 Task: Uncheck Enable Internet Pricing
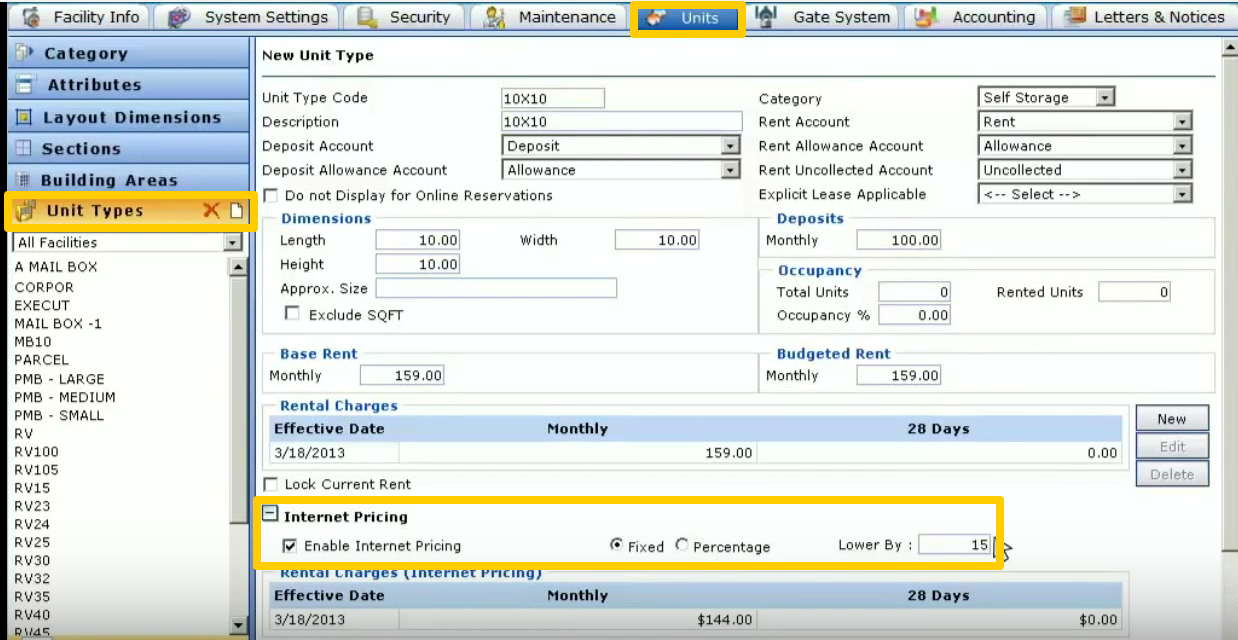click(x=290, y=546)
